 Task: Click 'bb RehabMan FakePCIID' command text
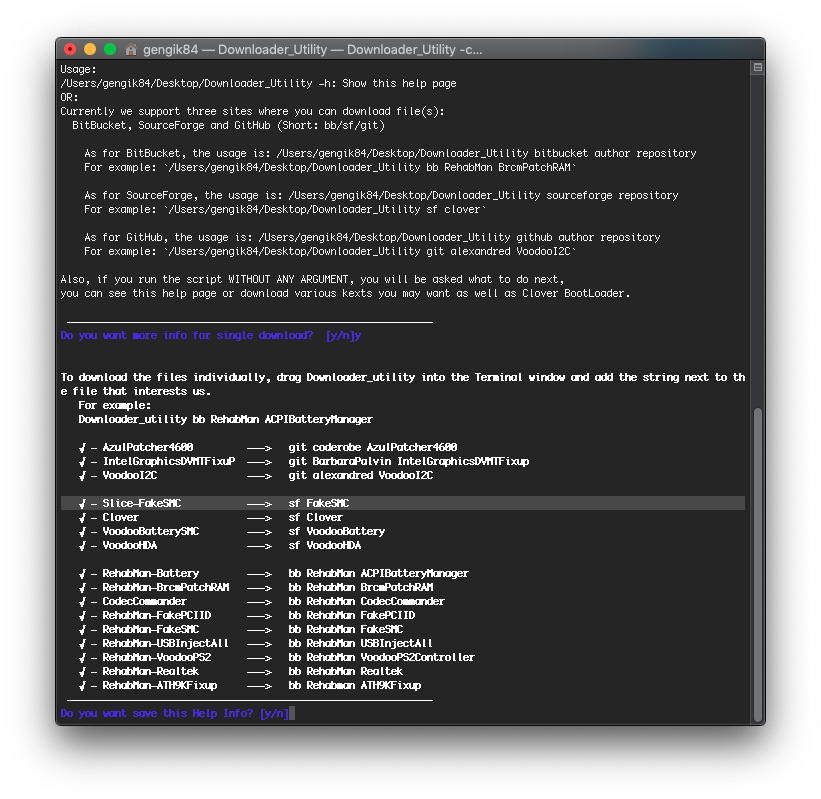[x=352, y=615]
